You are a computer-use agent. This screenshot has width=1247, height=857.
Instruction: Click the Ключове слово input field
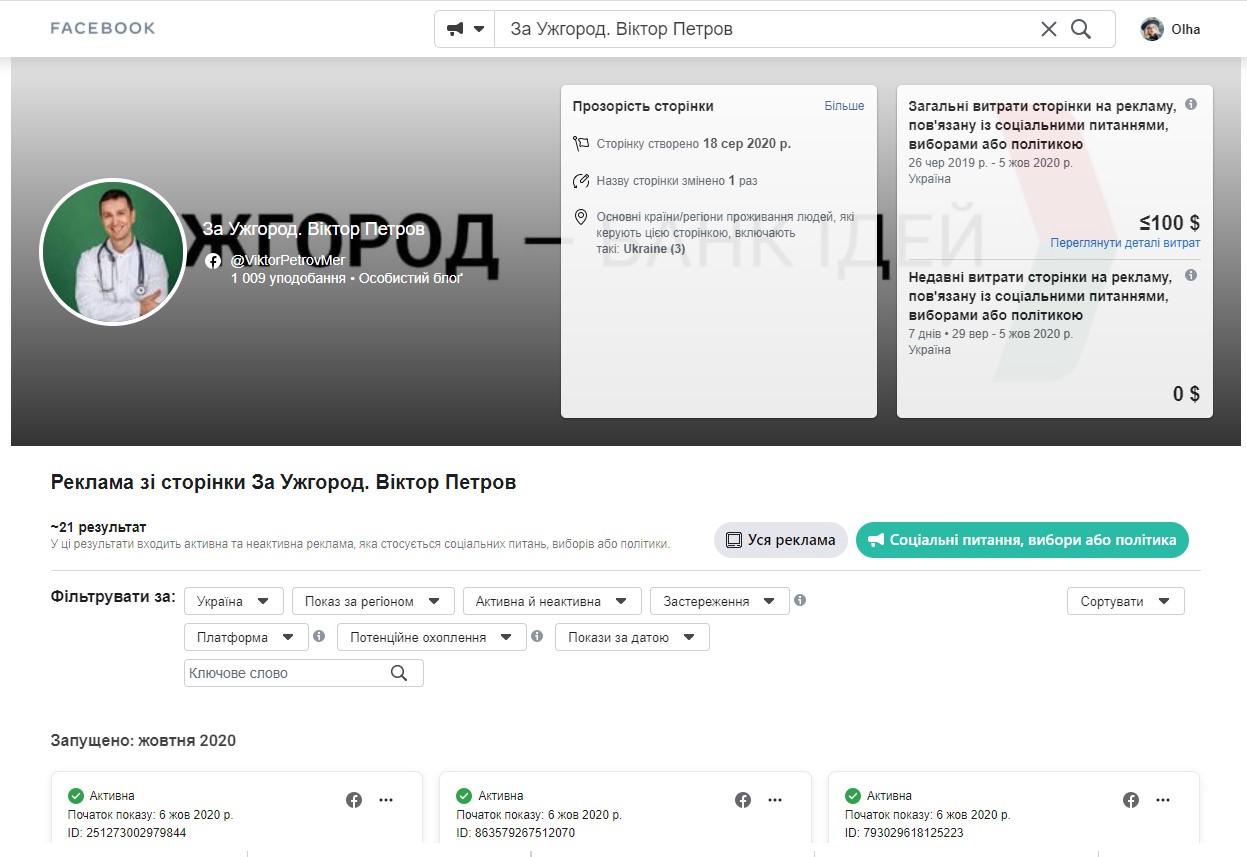pos(304,673)
